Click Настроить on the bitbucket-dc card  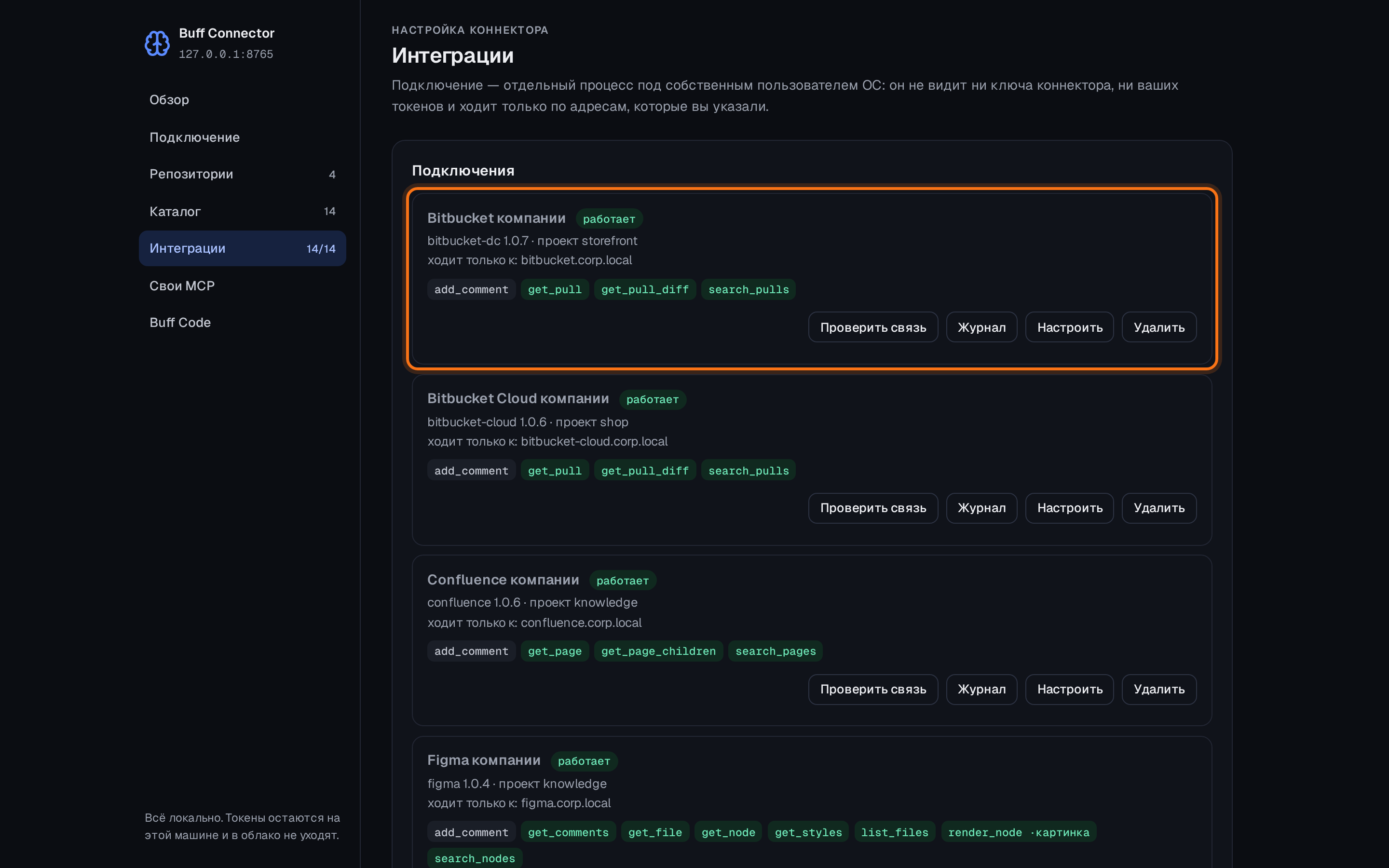click(x=1069, y=327)
